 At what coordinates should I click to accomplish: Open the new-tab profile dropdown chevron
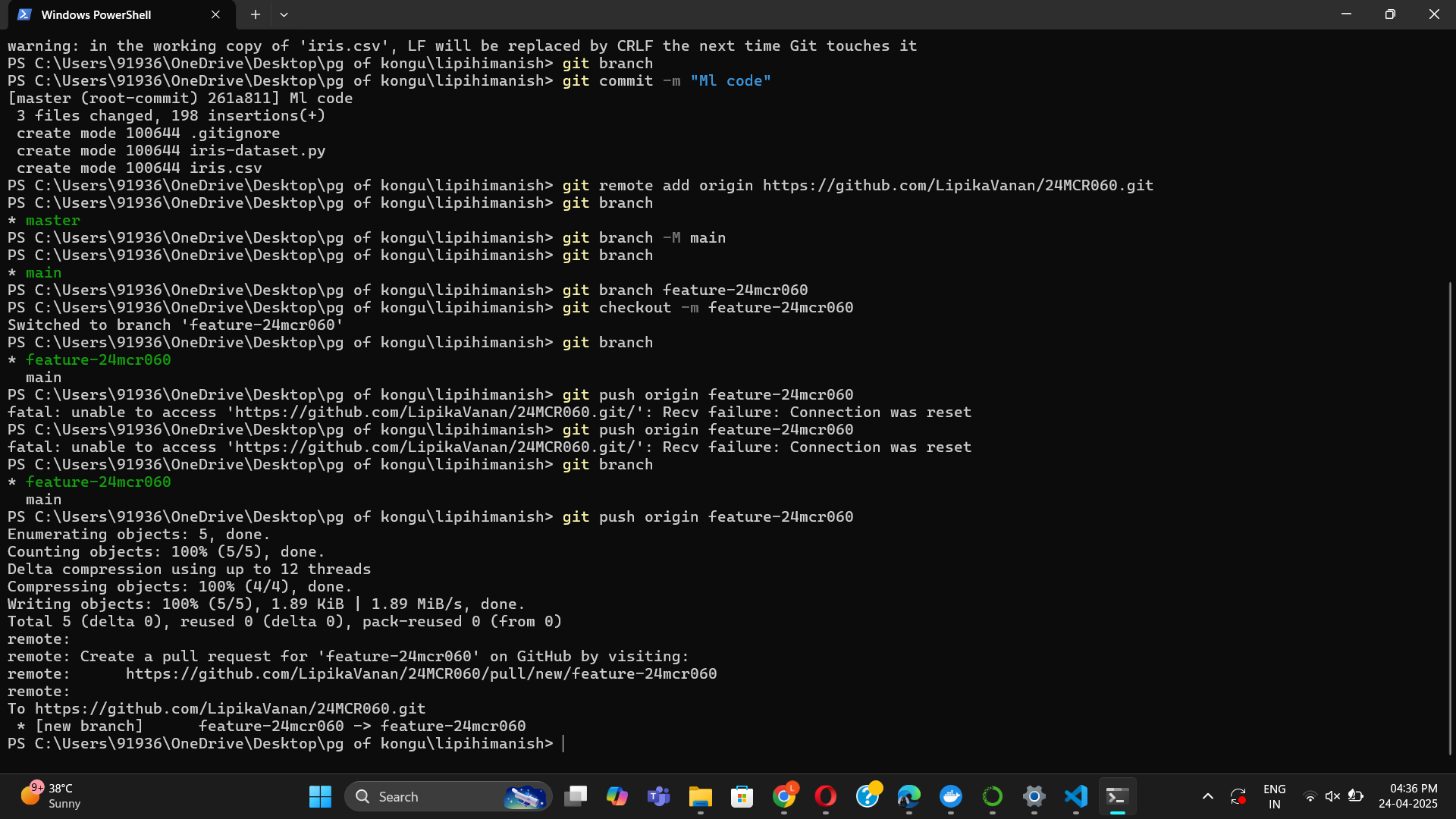(284, 14)
